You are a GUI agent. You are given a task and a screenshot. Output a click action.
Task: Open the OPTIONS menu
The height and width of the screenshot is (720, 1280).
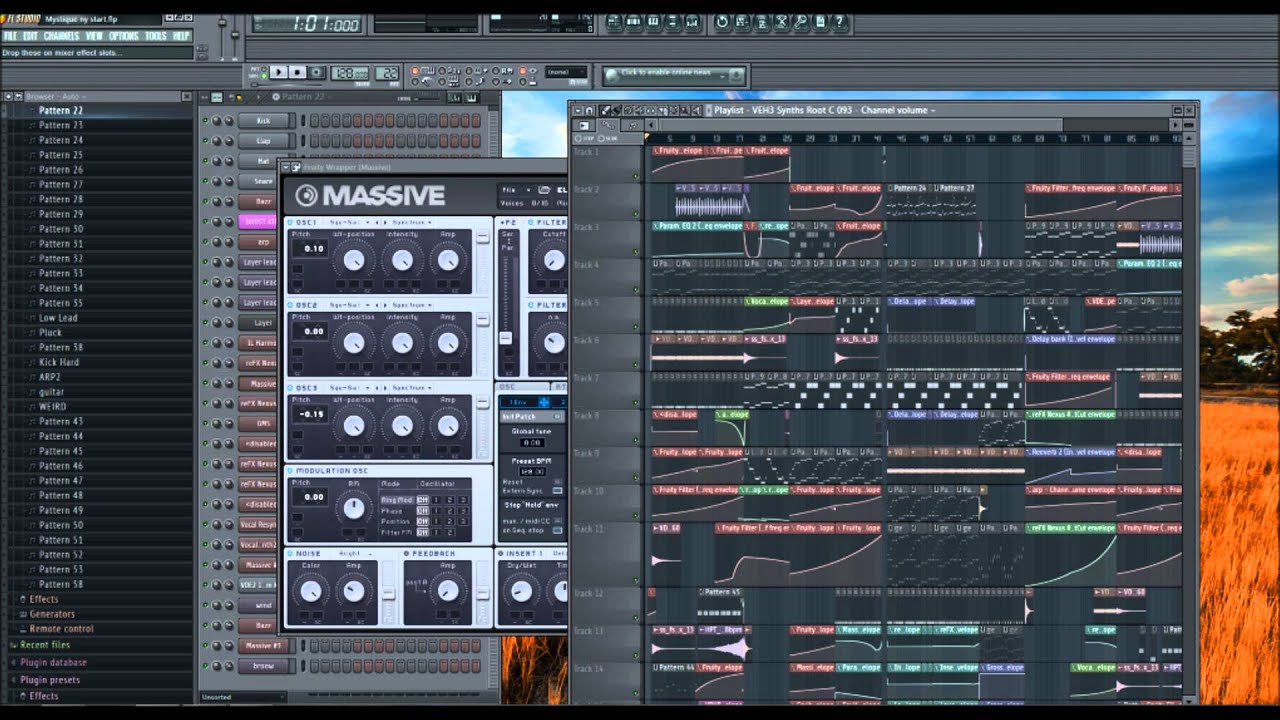(x=124, y=36)
